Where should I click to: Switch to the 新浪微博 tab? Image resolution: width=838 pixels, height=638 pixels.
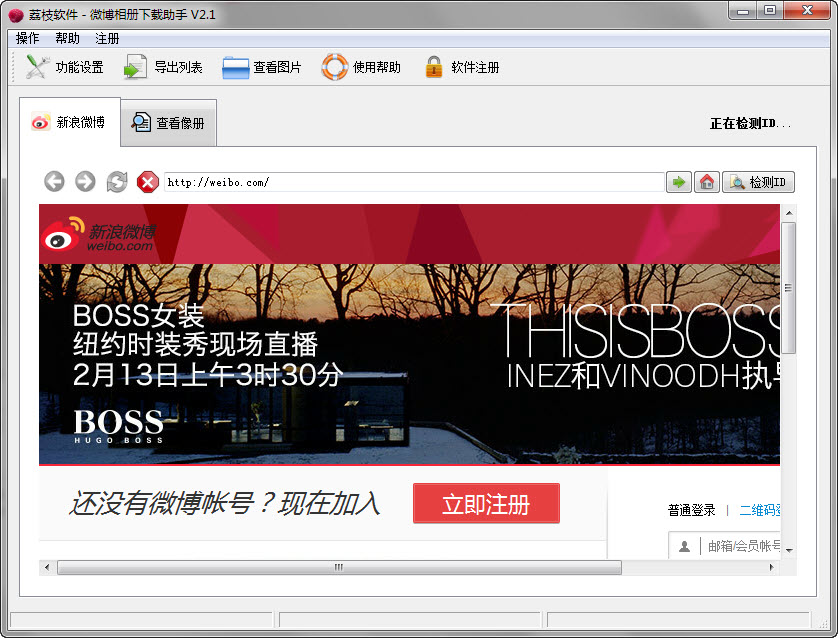pyautogui.click(x=69, y=122)
